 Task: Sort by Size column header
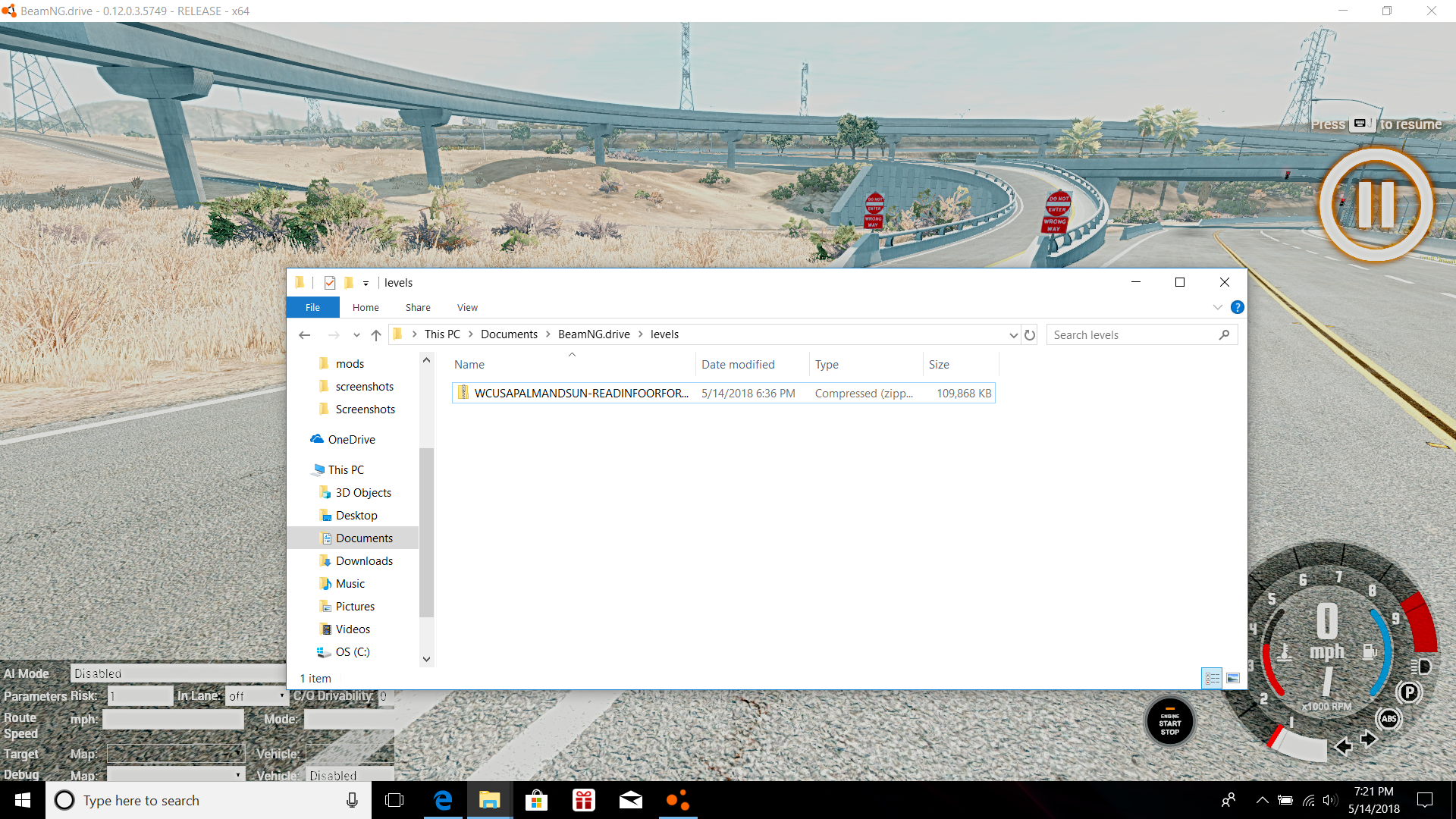(x=961, y=365)
